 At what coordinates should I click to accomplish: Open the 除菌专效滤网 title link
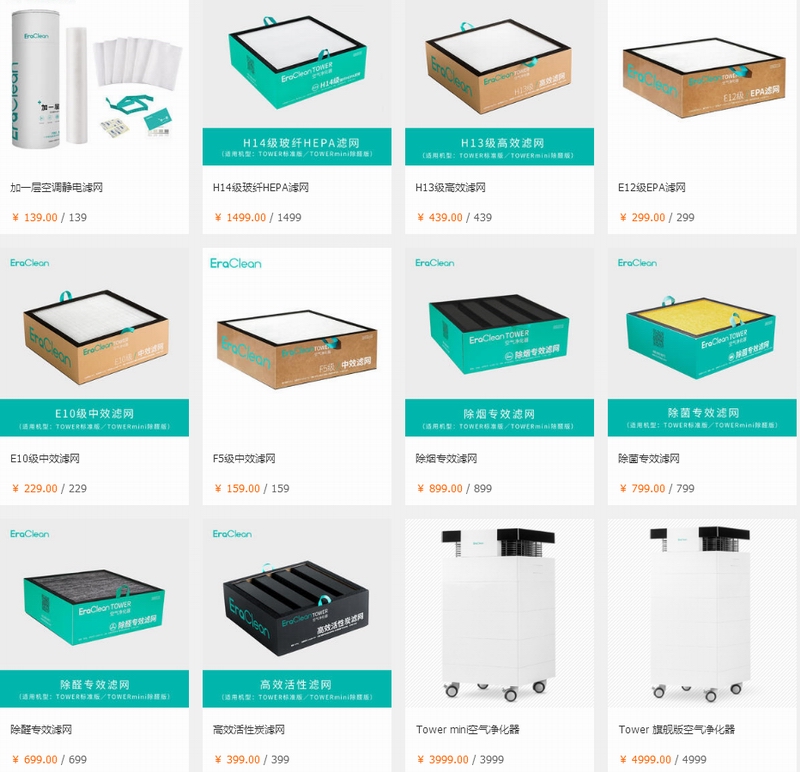(x=648, y=458)
